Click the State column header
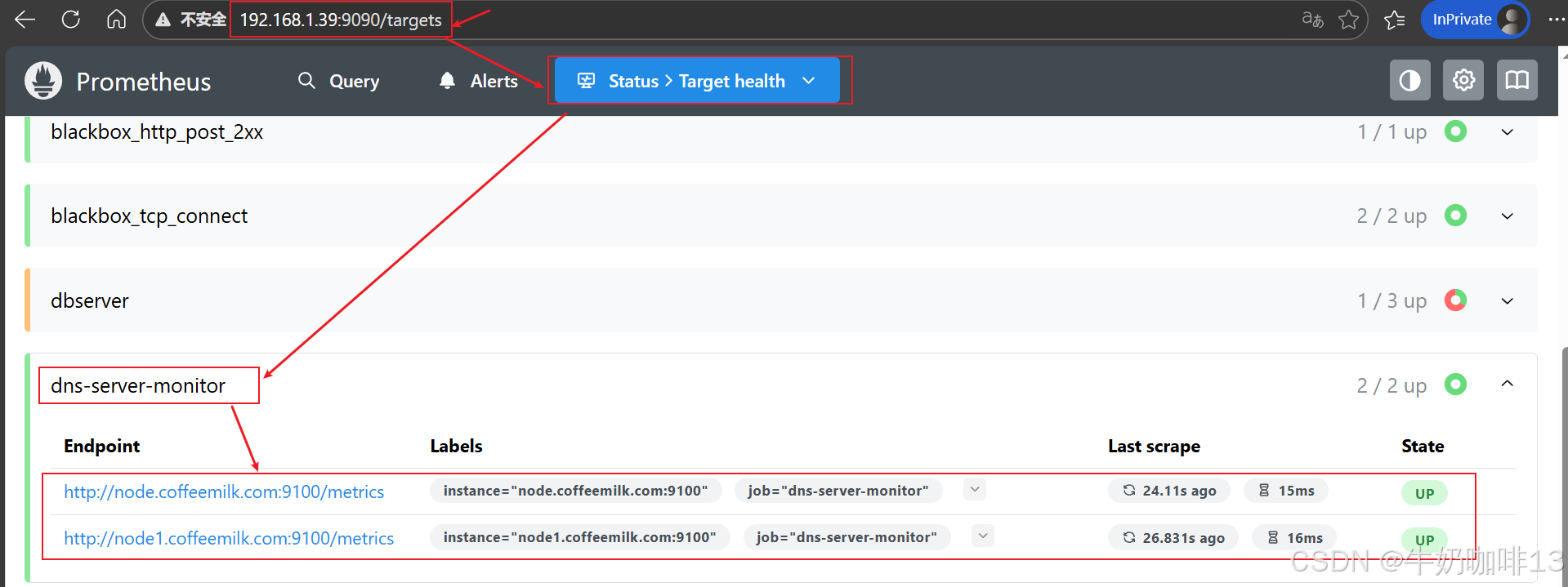Viewport: 1568px width, 587px height. [1423, 447]
